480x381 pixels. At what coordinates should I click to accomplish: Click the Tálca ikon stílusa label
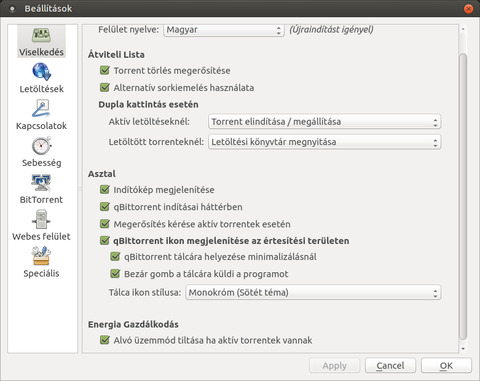click(x=145, y=292)
